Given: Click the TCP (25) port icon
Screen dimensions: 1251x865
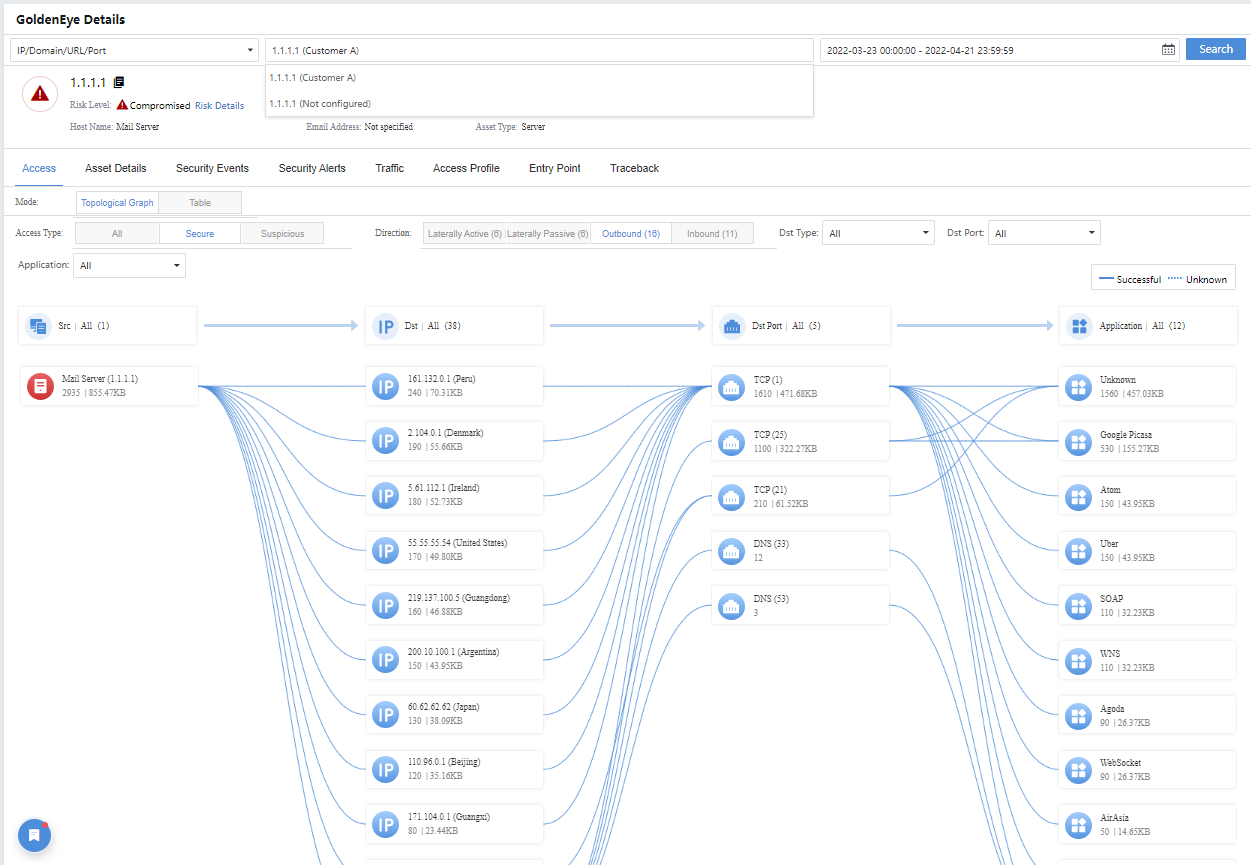Looking at the screenshot, I should coord(731,441).
